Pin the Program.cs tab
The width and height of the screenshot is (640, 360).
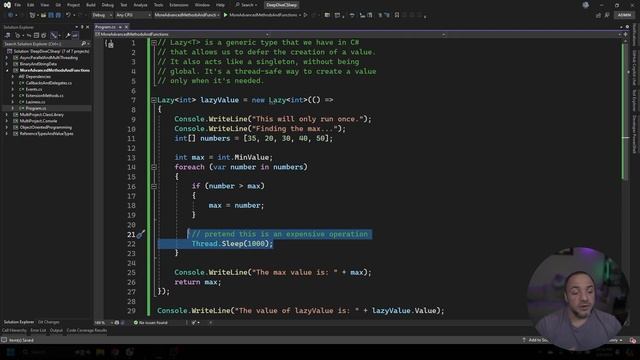pos(120,27)
